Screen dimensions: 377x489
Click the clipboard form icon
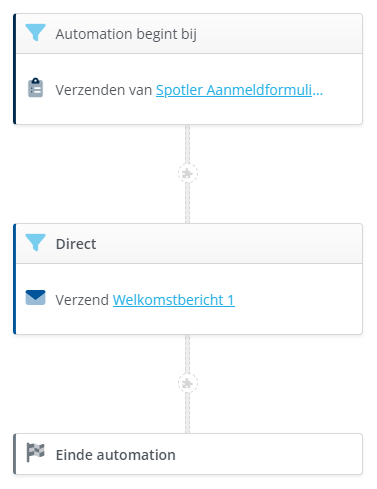pyautogui.click(x=35, y=88)
